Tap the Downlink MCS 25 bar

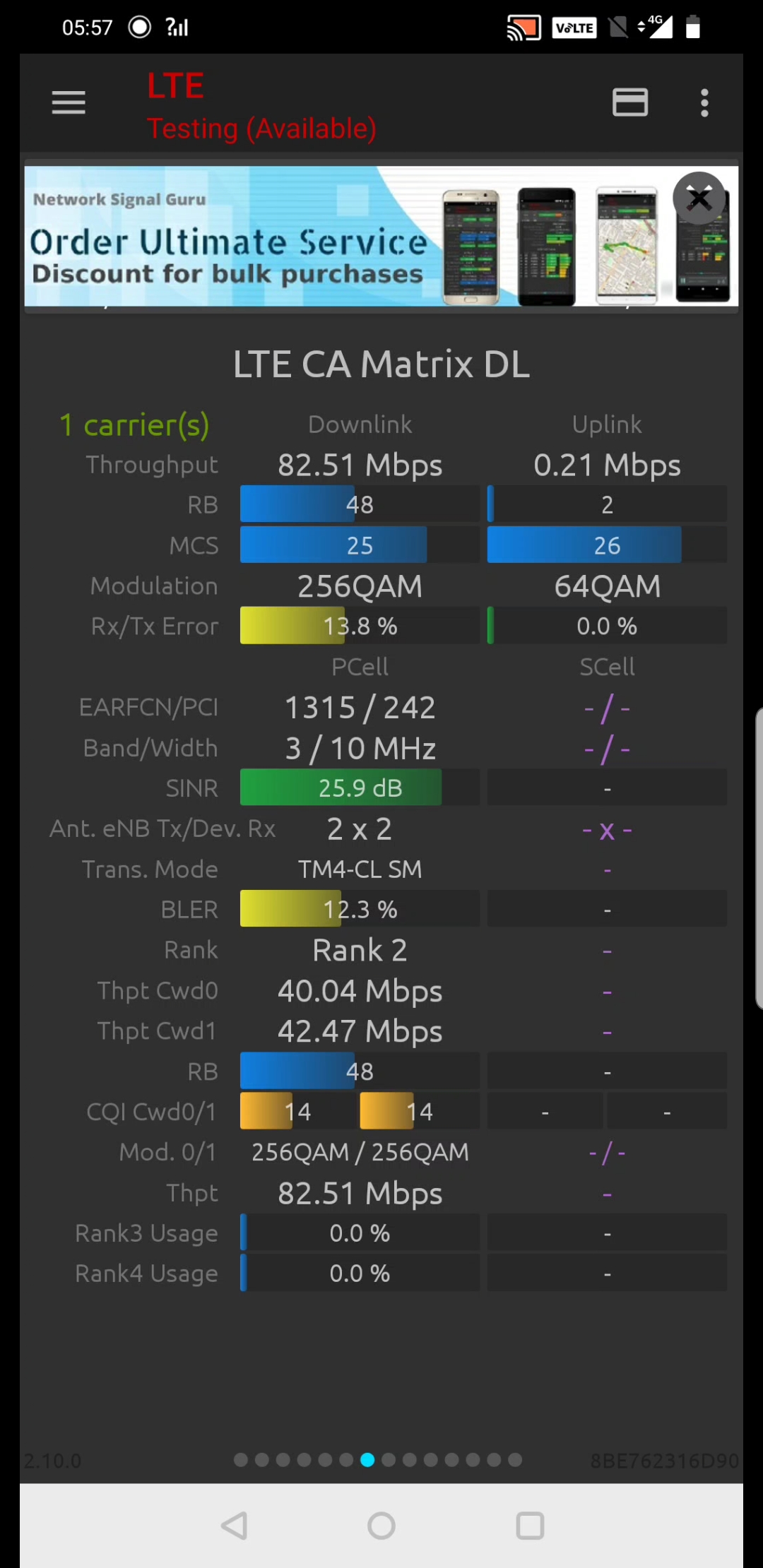point(359,545)
